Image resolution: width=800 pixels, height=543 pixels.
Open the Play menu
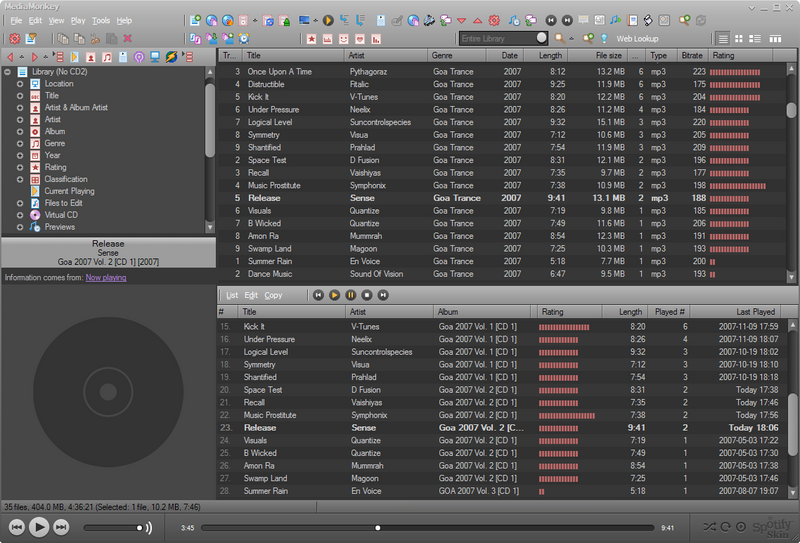coord(78,20)
